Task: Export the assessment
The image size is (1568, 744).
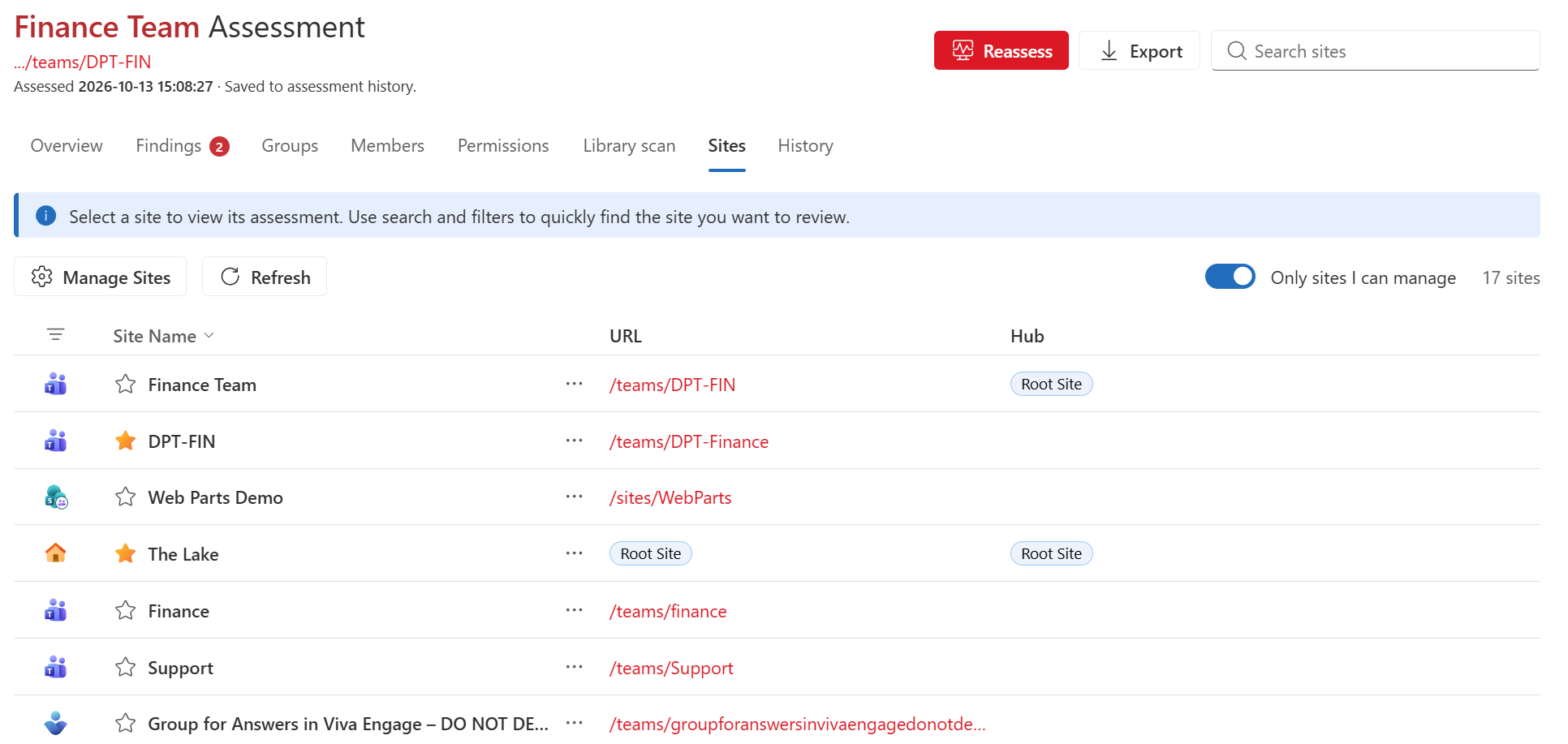Action: 1139,50
